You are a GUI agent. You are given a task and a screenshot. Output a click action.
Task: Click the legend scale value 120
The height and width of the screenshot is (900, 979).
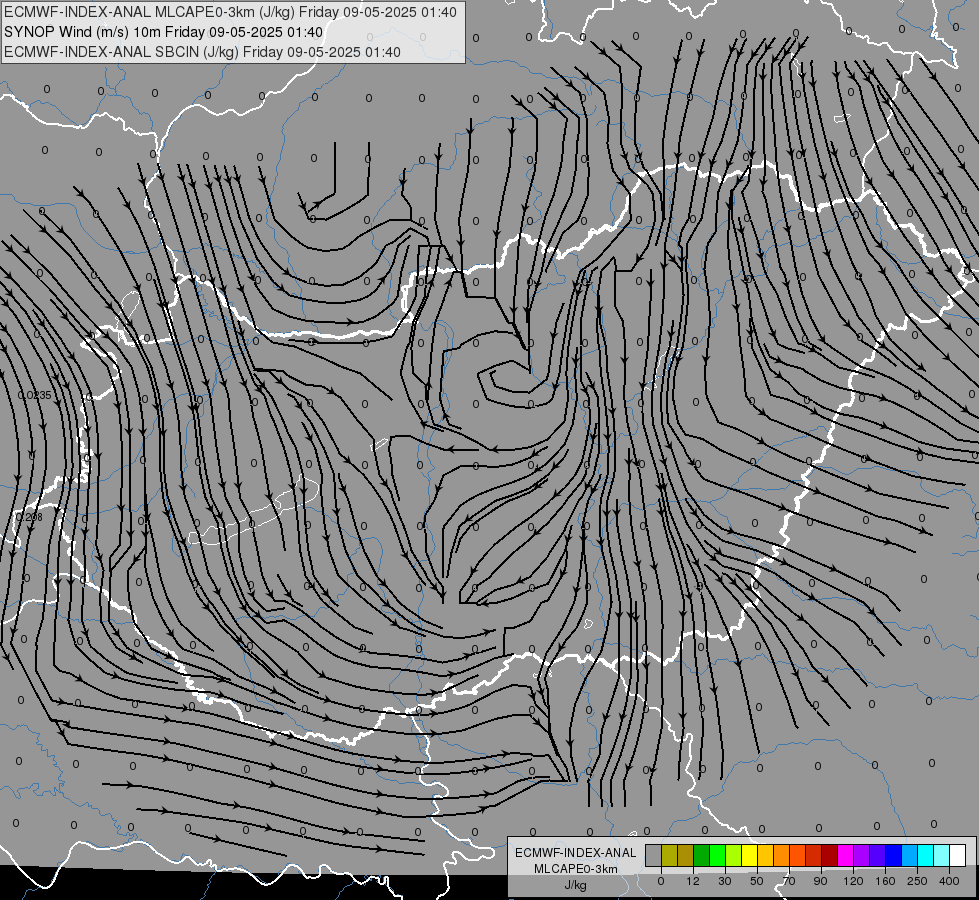(x=854, y=881)
